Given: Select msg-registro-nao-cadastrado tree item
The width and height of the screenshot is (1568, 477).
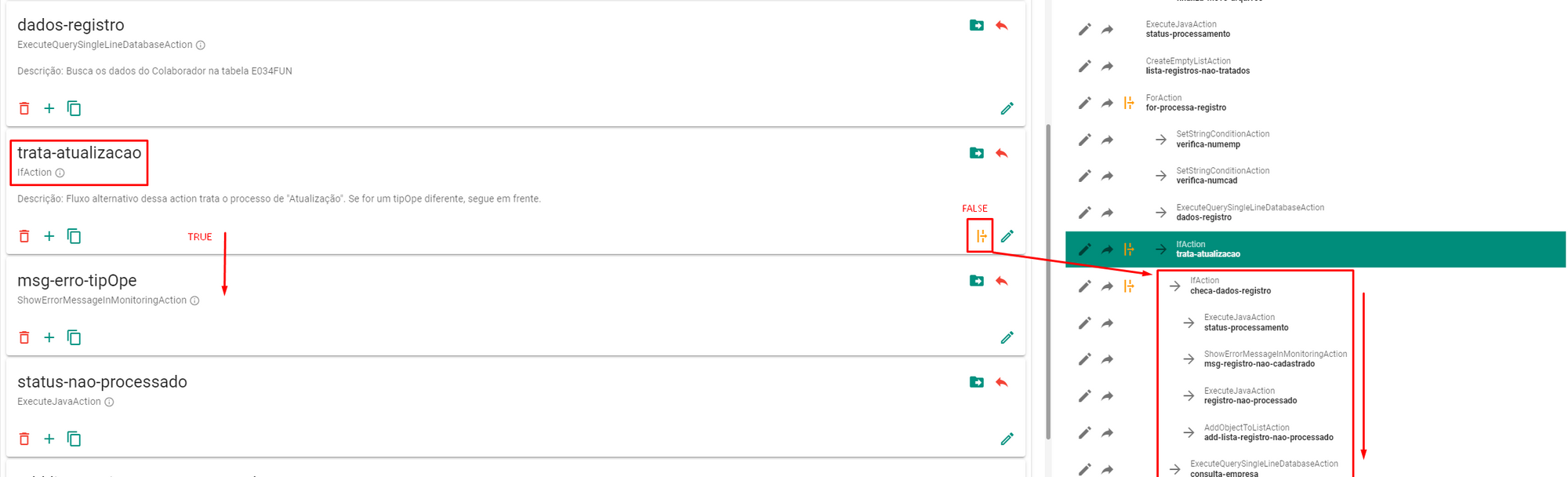Looking at the screenshot, I should [1259, 364].
